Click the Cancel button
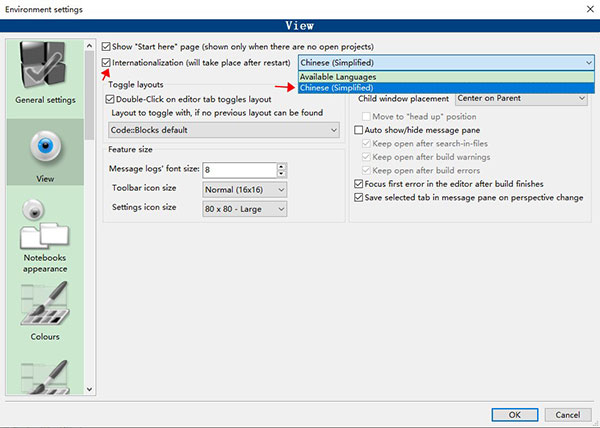This screenshot has width=600, height=428. tap(568, 415)
